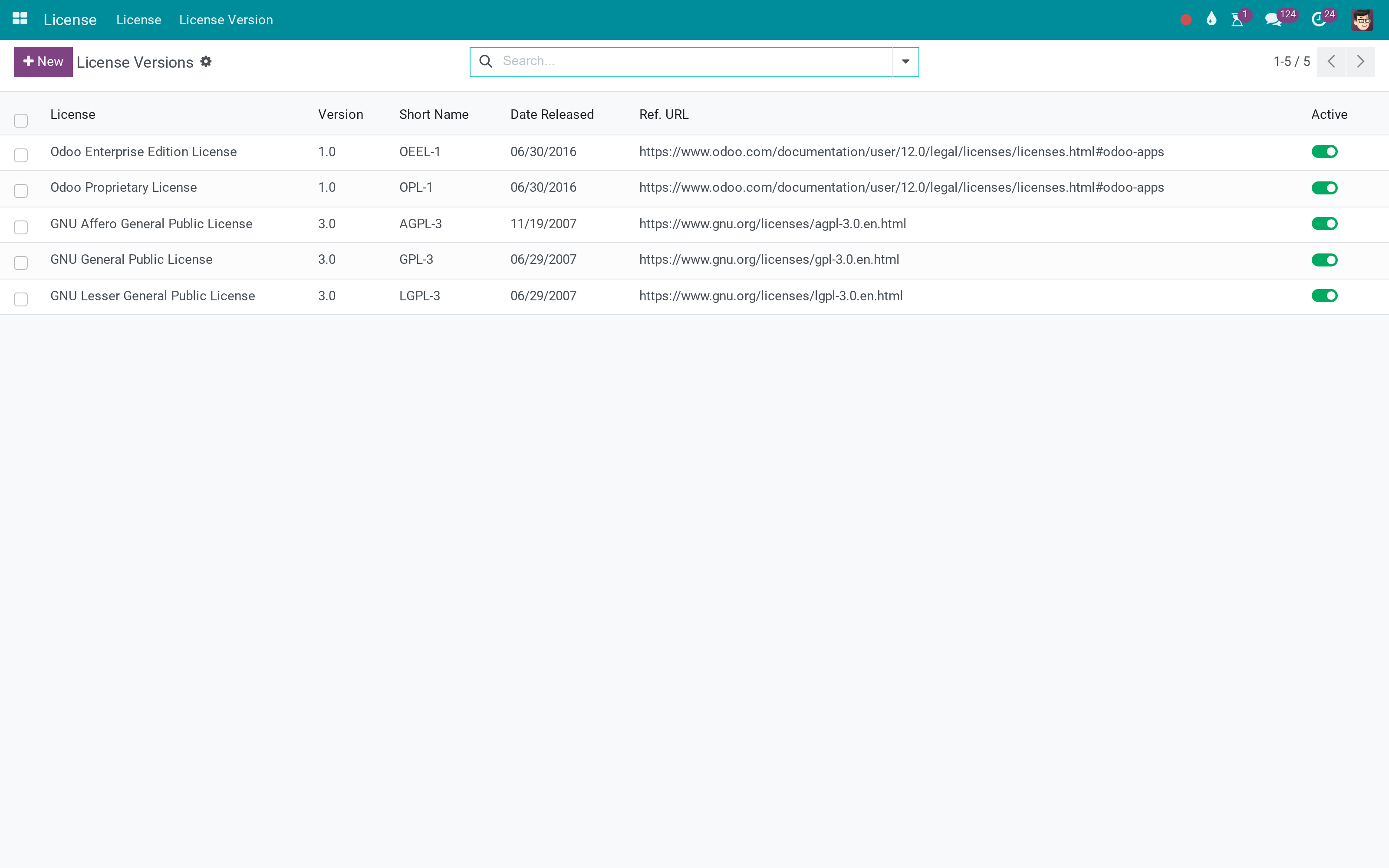The height and width of the screenshot is (868, 1389).
Task: Create a New license version
Action: 43,62
